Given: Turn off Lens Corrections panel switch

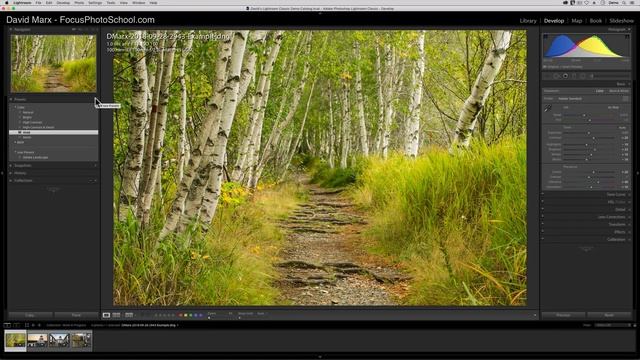Looking at the screenshot, I should pyautogui.click(x=542, y=217).
